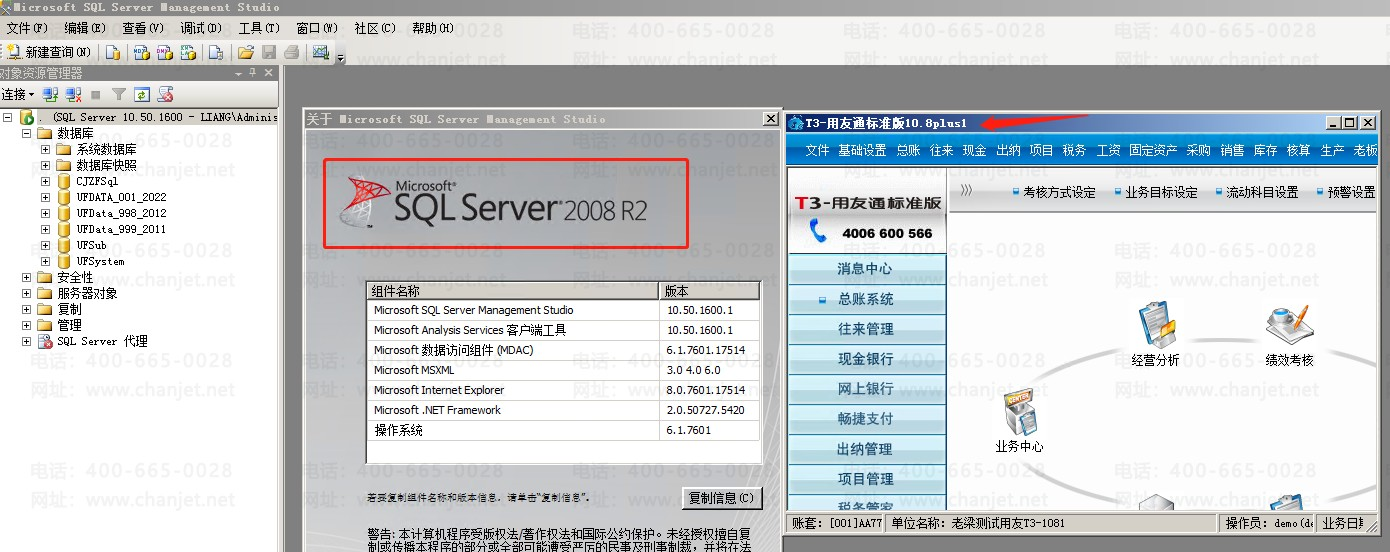1390x552 pixels.
Task: Select the UFSub database
Action: [91, 245]
